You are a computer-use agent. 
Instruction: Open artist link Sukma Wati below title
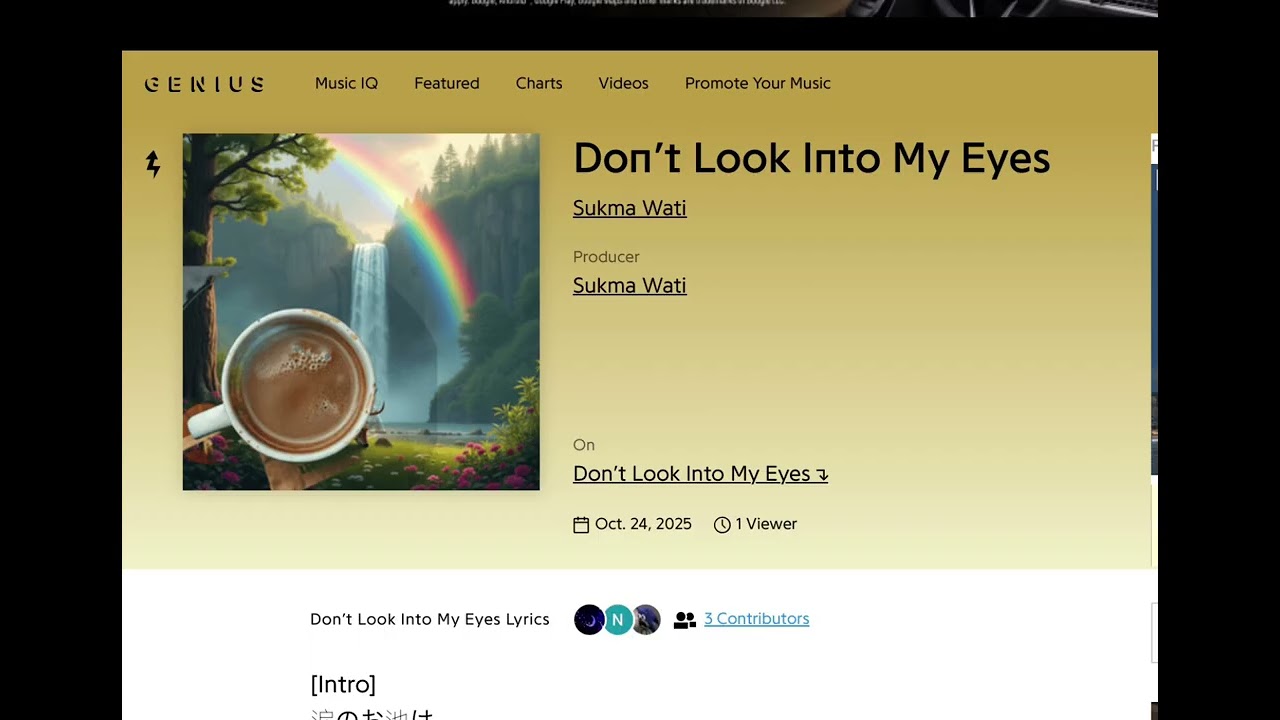click(629, 208)
